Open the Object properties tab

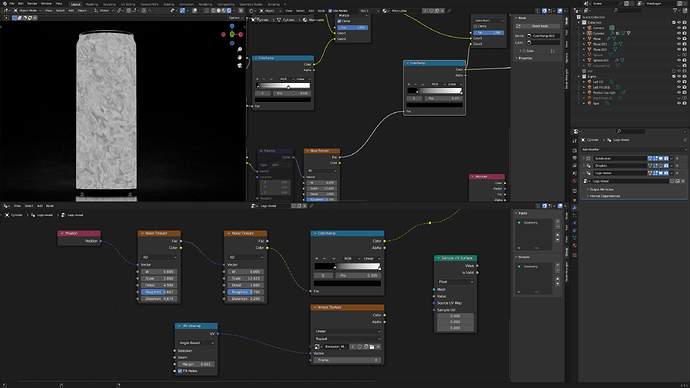coord(575,200)
